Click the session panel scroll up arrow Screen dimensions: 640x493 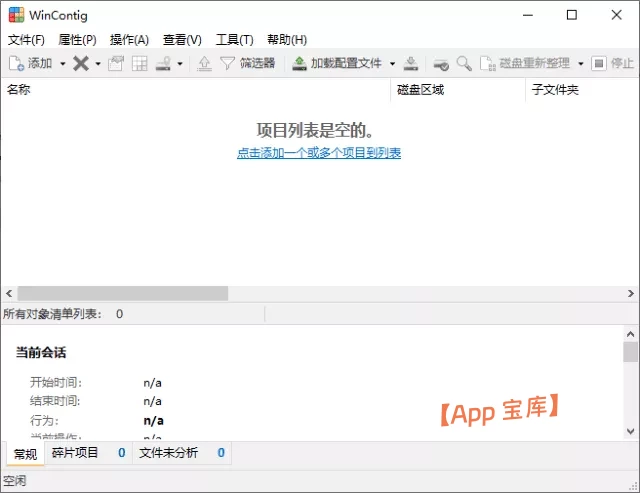631,334
